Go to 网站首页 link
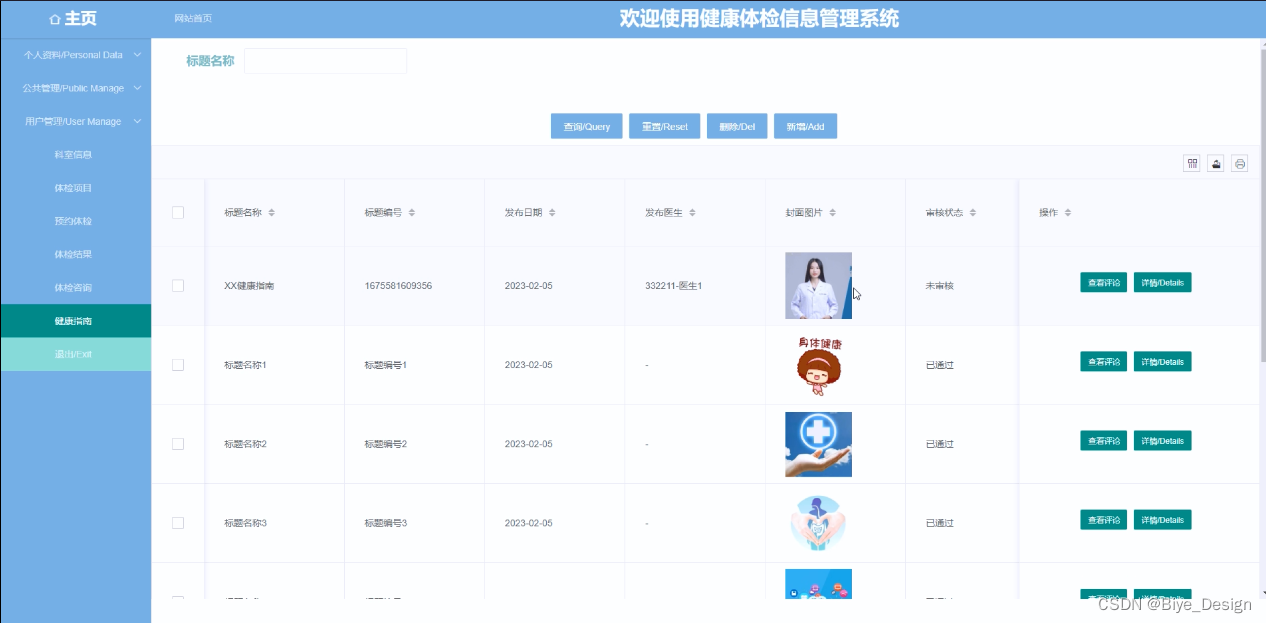The width and height of the screenshot is (1266, 623). tap(193, 19)
